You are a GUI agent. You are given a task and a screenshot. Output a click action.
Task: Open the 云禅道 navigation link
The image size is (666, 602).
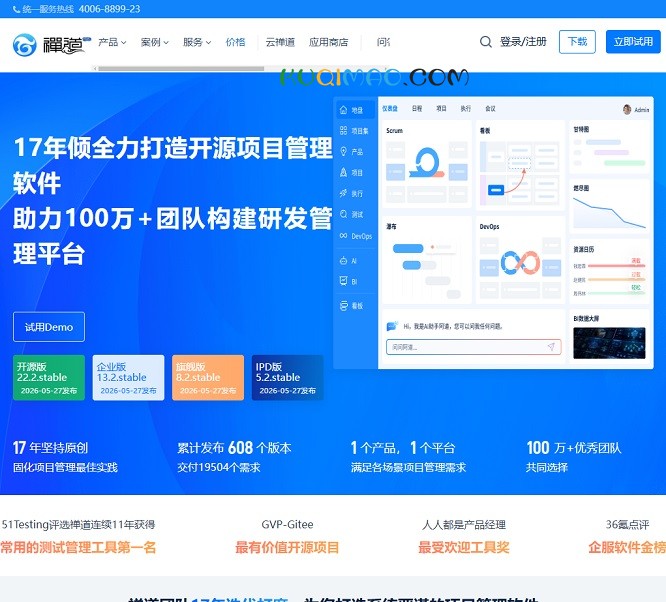[280, 42]
